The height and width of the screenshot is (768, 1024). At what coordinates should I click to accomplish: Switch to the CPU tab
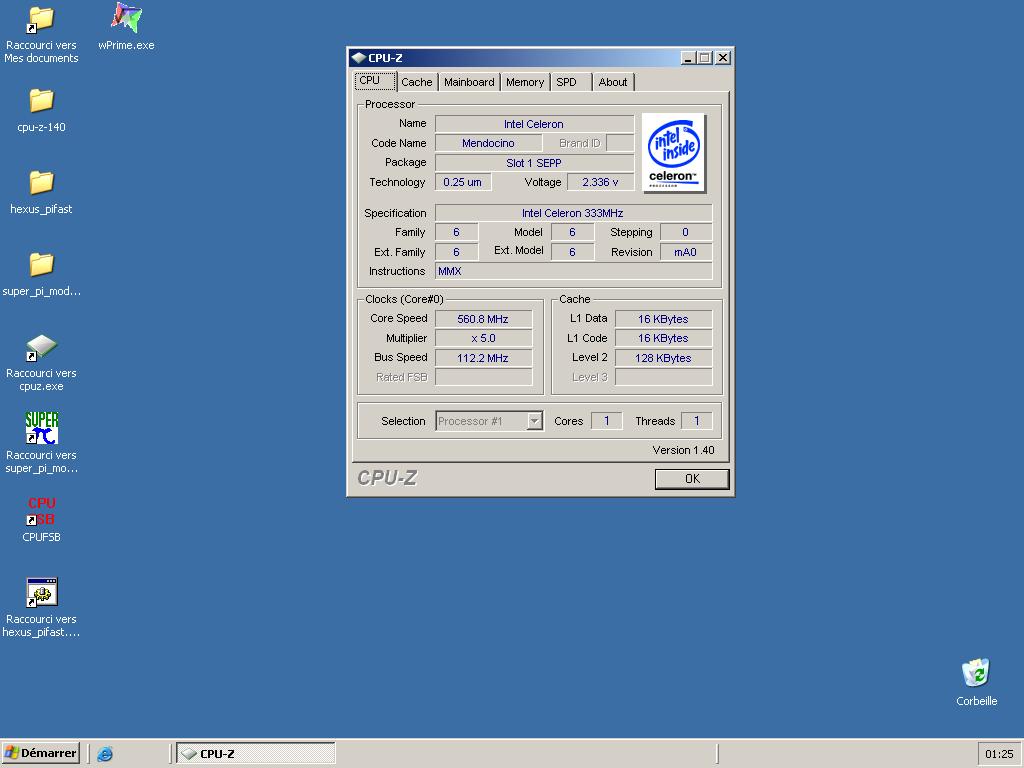[375, 81]
